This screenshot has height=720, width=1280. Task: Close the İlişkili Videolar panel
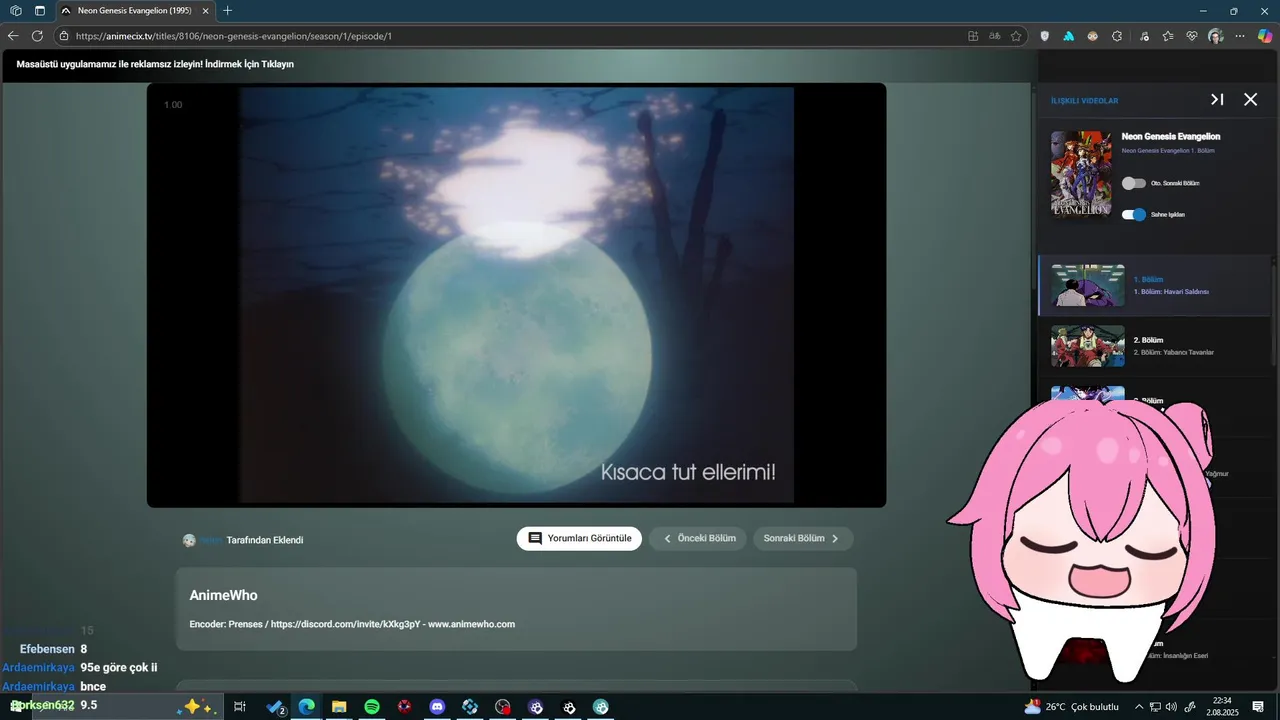pyautogui.click(x=1250, y=100)
